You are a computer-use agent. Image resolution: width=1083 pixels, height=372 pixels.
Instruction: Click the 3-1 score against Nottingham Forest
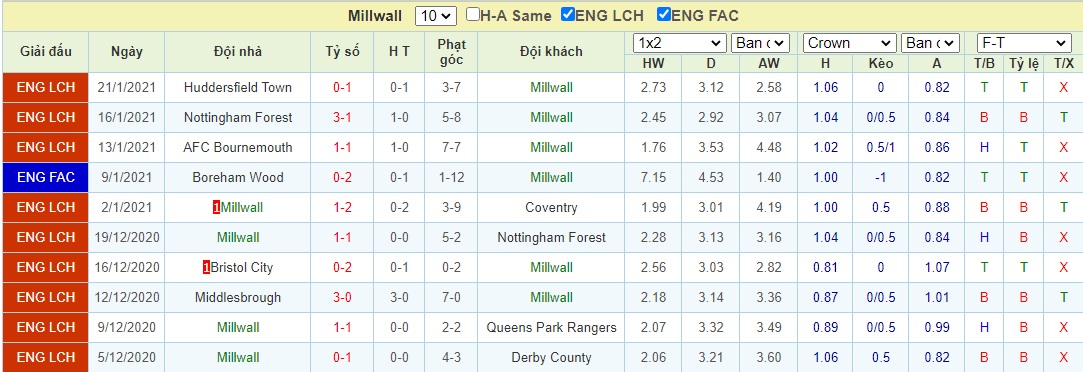click(342, 117)
